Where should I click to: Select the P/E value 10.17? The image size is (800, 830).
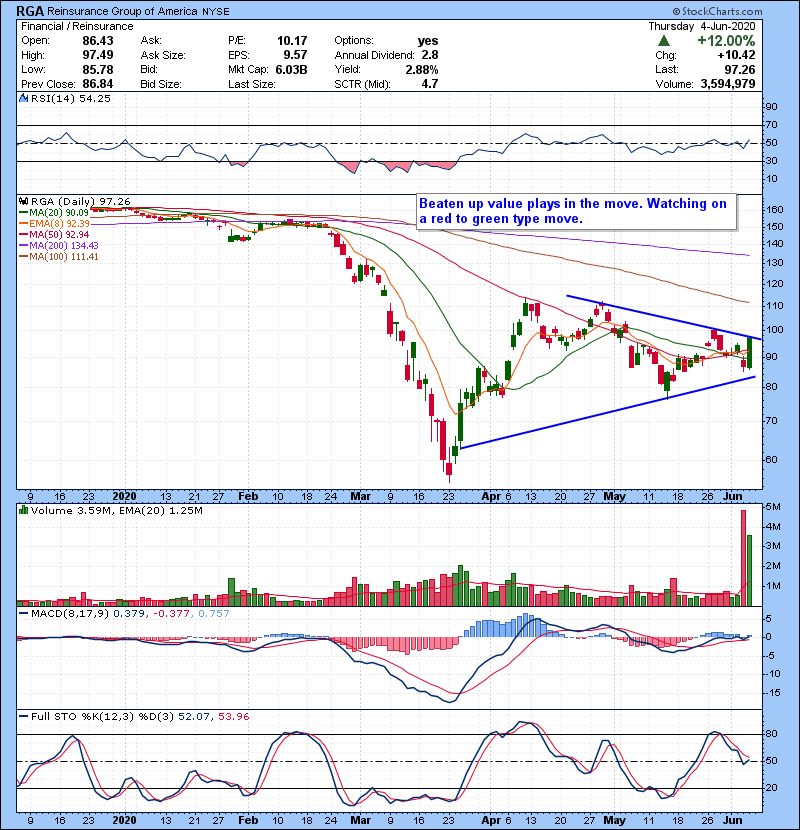point(292,41)
